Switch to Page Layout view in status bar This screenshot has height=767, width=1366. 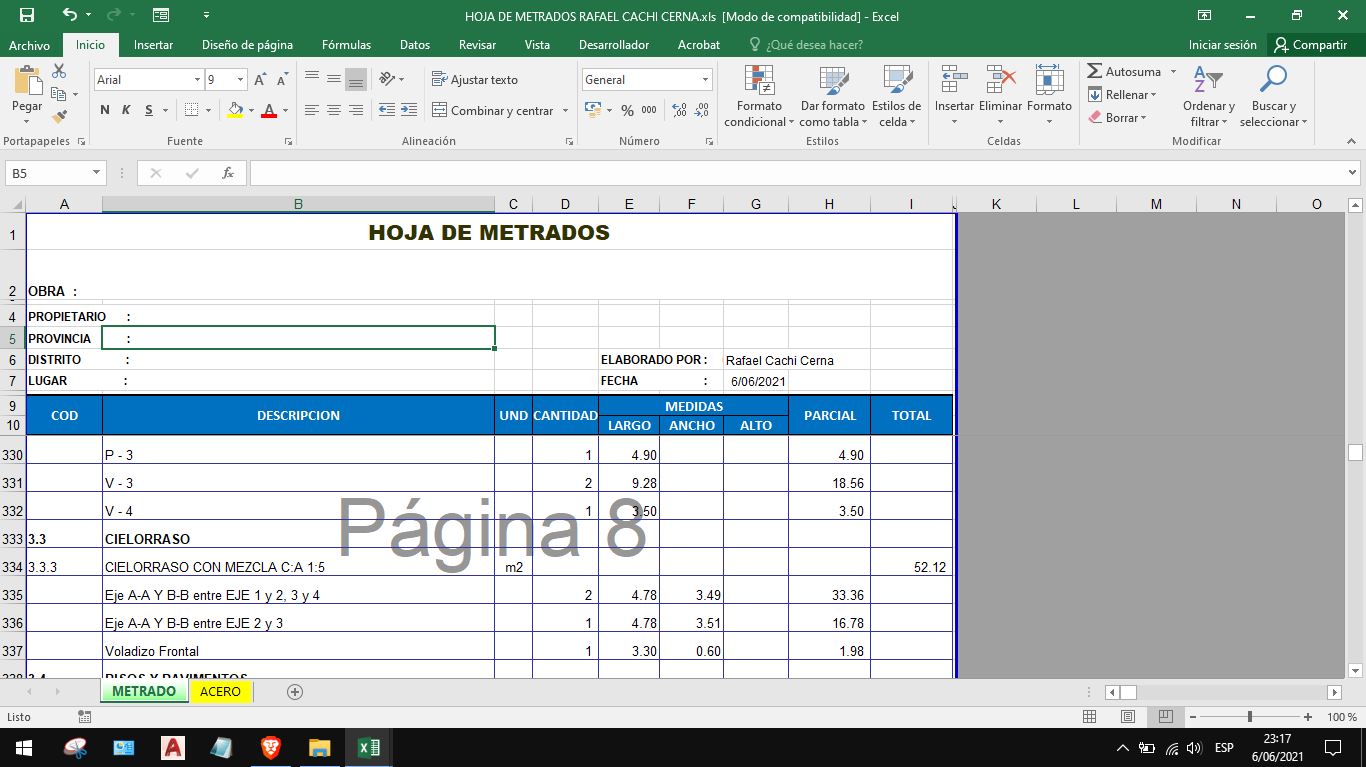[x=1127, y=717]
